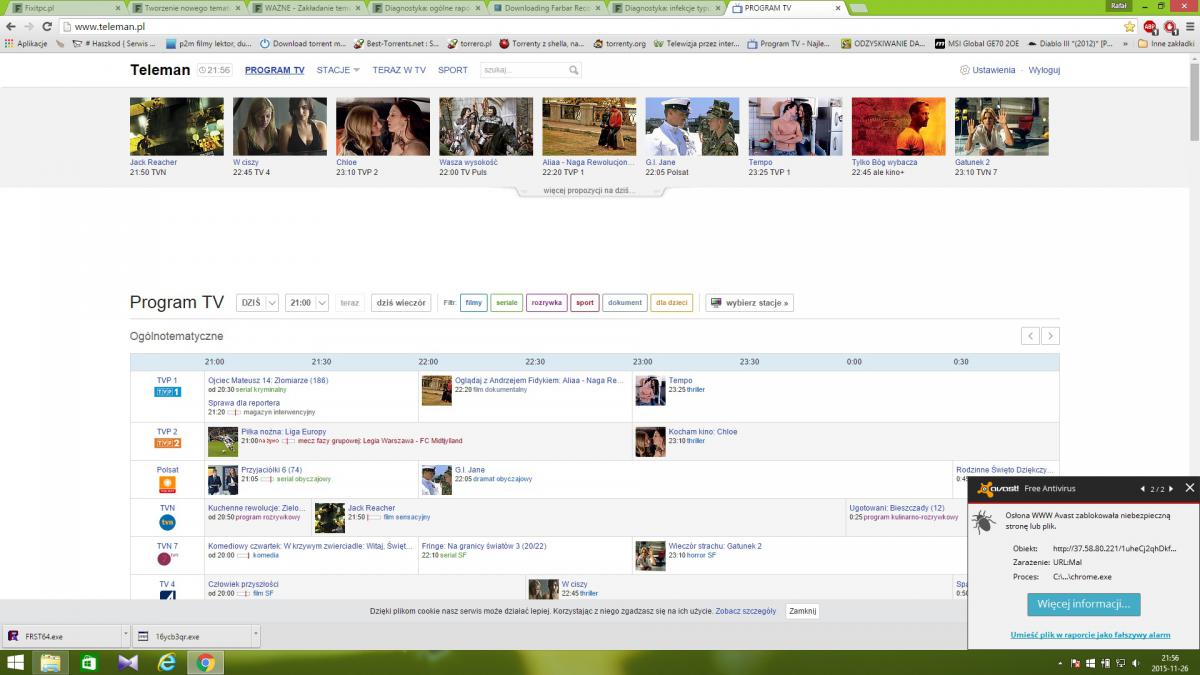The image size is (1200, 675).
Task: Open the PROGRAM TV navigation item
Action: (274, 70)
